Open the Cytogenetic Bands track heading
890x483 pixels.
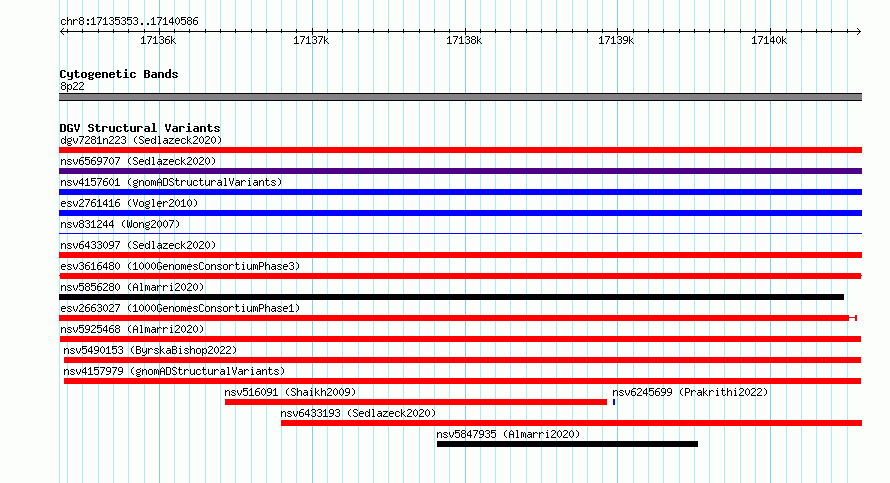click(119, 74)
